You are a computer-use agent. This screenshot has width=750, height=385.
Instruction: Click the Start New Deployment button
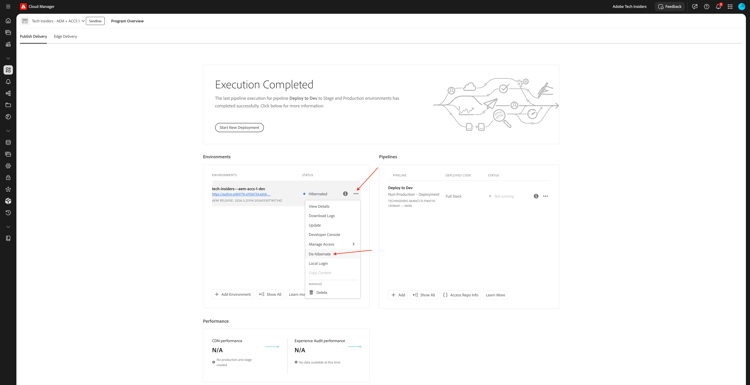pos(239,128)
